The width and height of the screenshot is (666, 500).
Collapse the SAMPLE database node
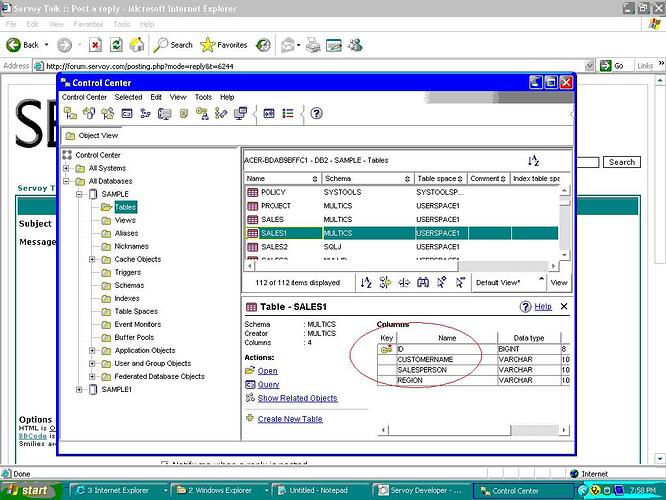tap(79, 194)
